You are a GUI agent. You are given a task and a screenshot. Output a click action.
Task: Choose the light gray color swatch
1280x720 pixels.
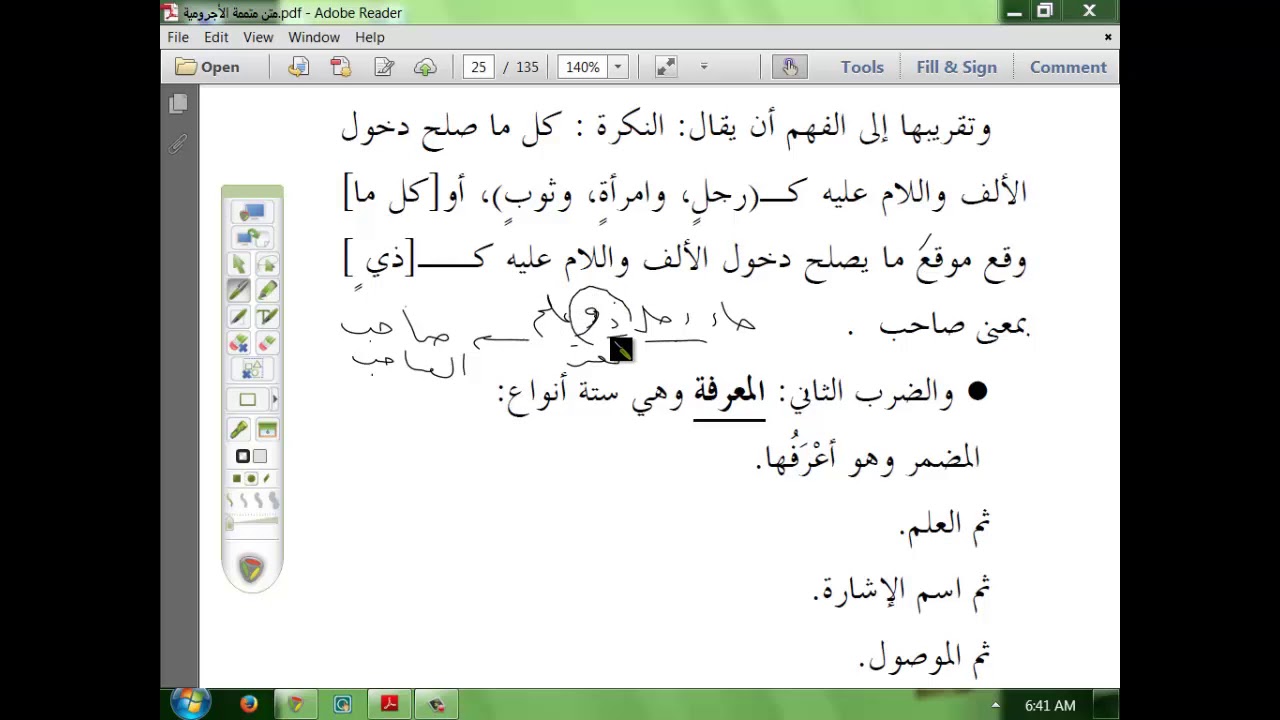(x=260, y=456)
